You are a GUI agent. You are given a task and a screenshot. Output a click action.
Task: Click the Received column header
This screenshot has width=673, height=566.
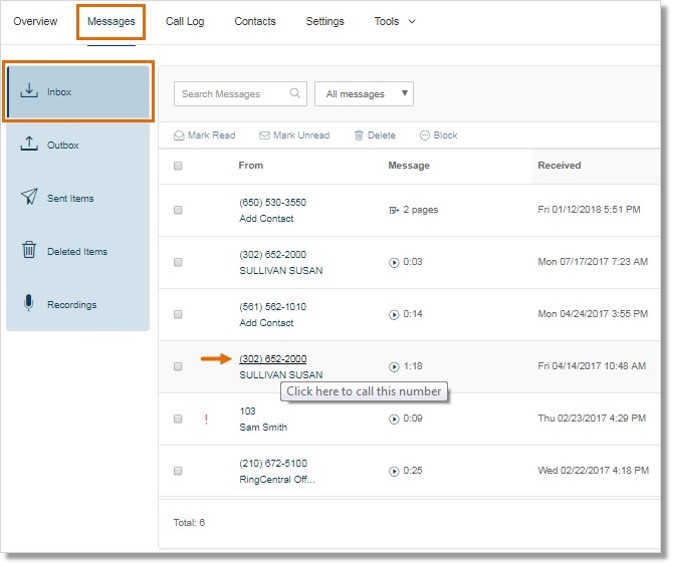560,165
